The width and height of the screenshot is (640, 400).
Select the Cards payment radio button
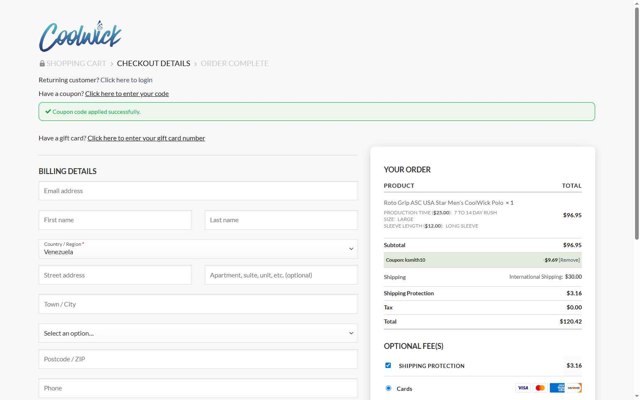click(x=388, y=388)
